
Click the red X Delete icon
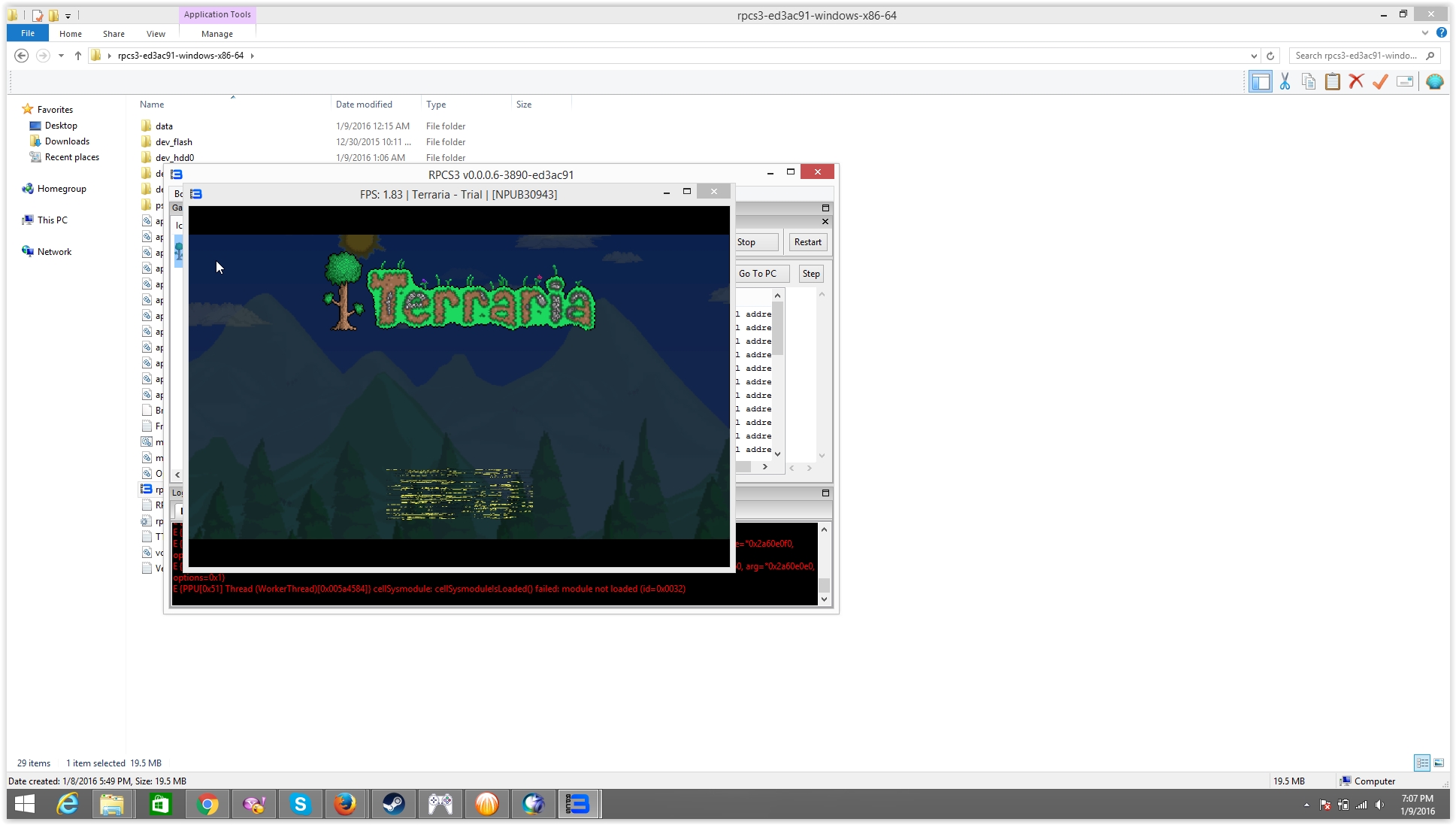pyautogui.click(x=1356, y=82)
